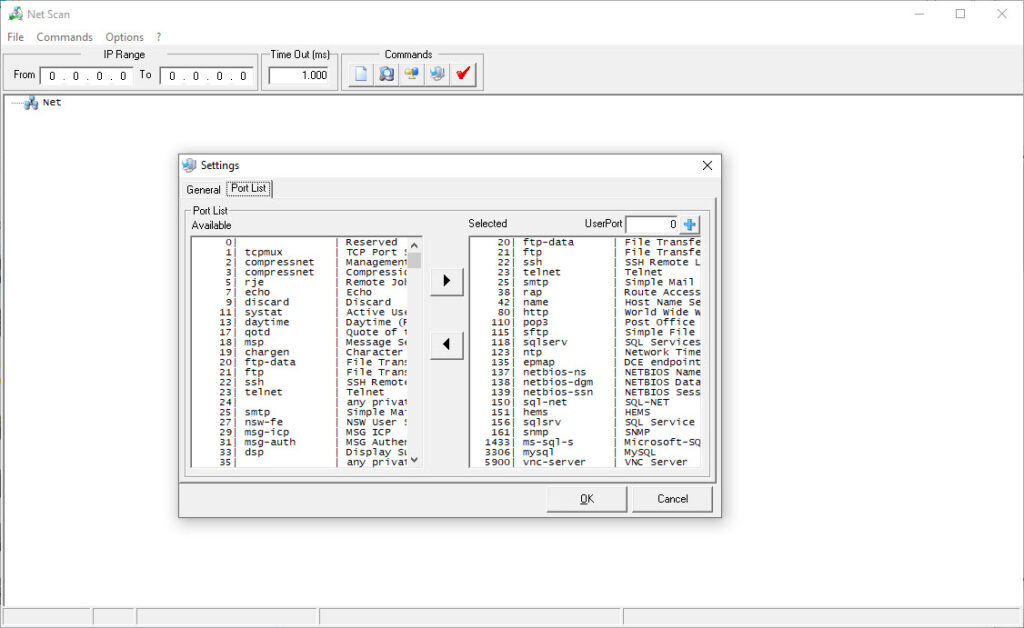Select port 19 chargen in Available list
Image resolution: width=1024 pixels, height=628 pixels.
coord(300,353)
